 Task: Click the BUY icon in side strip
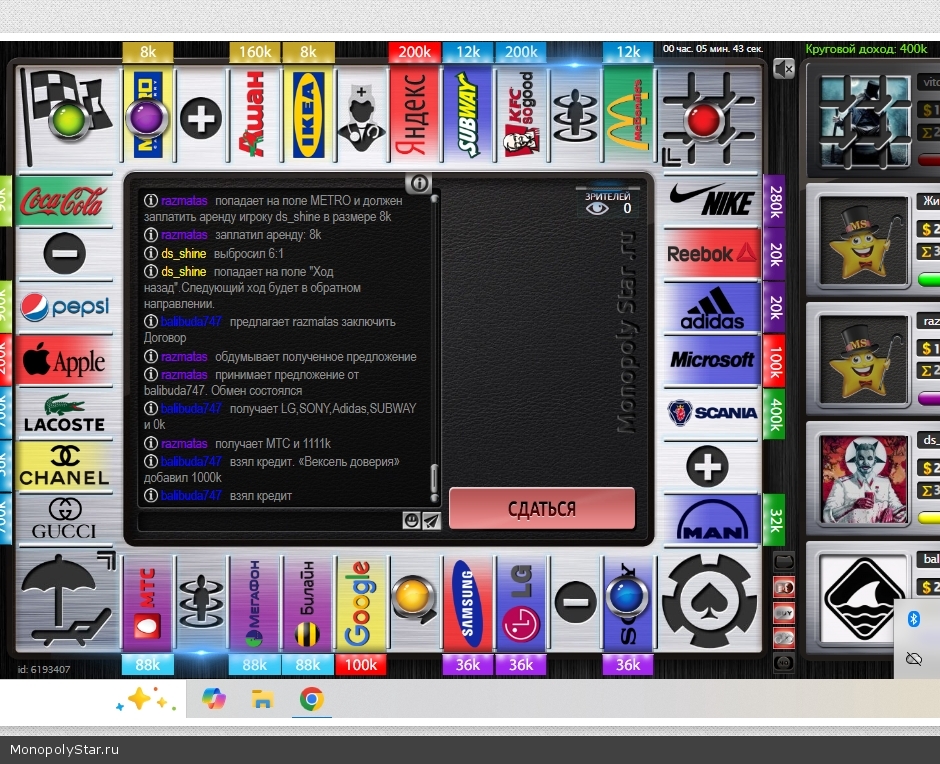[x=784, y=613]
